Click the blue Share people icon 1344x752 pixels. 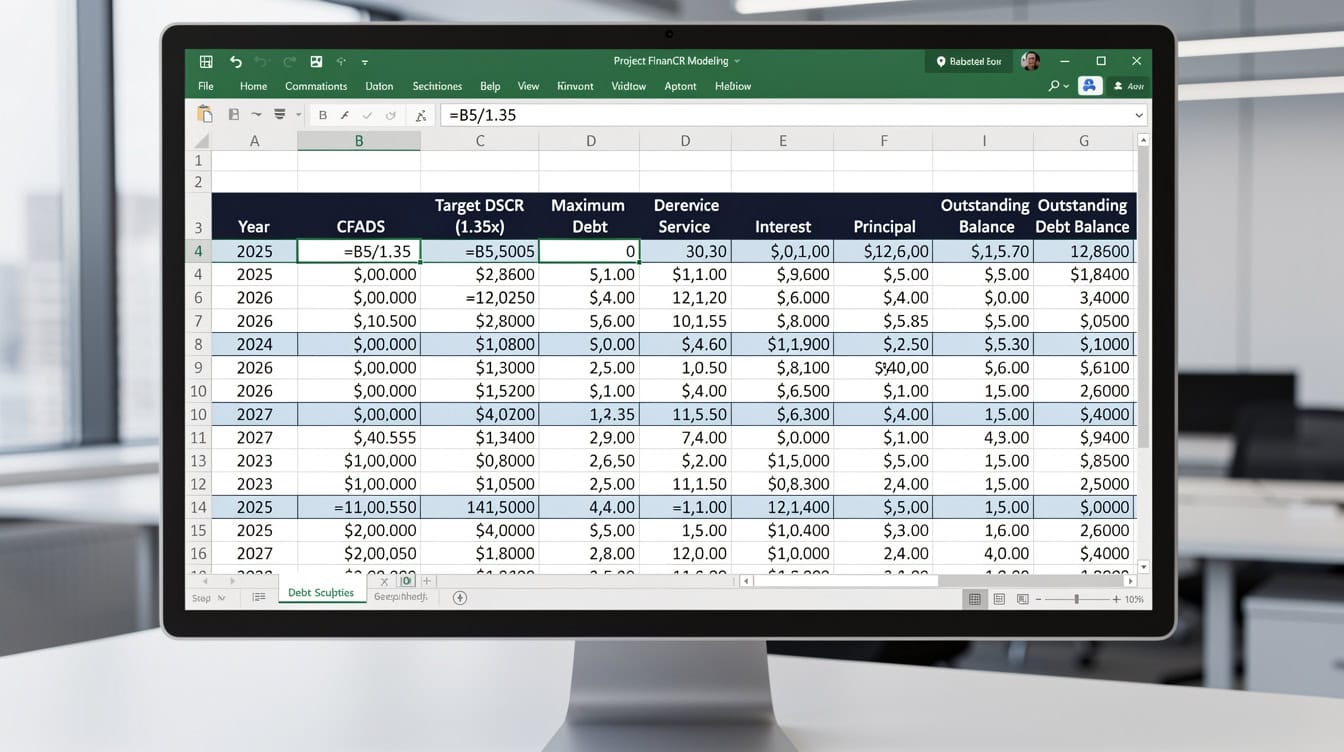click(x=1089, y=86)
